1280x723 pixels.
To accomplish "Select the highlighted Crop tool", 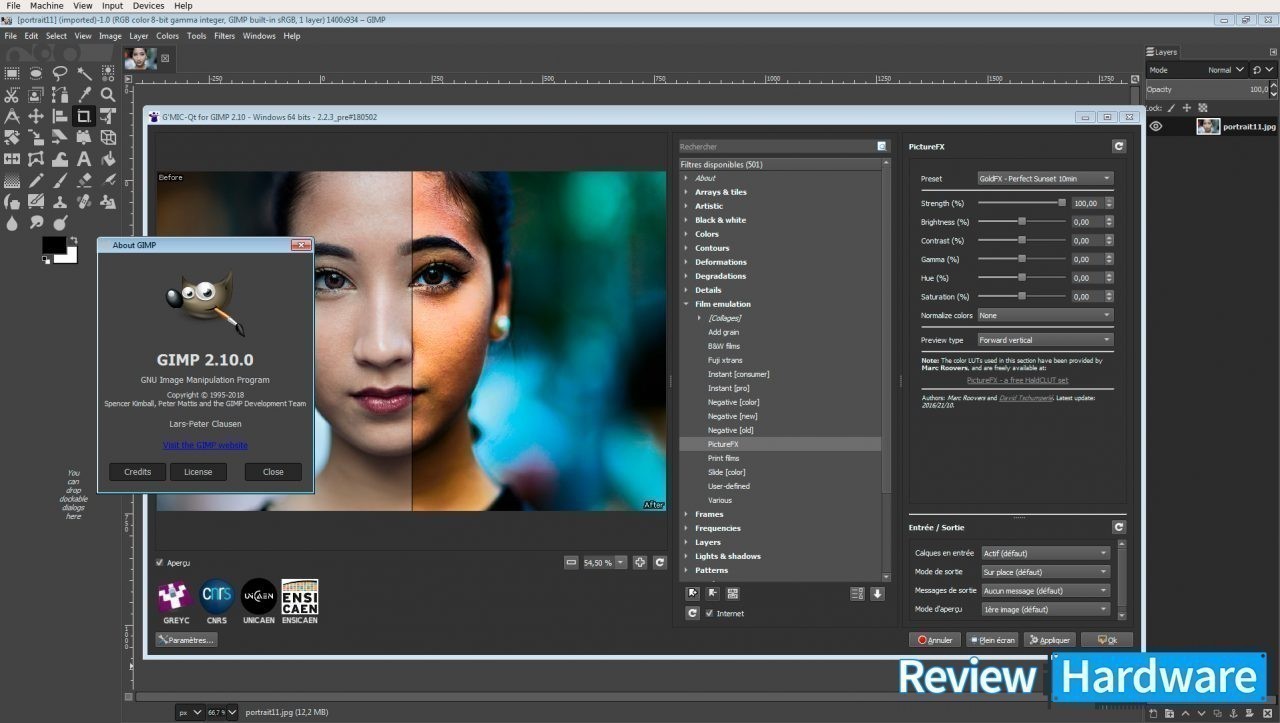I will pyautogui.click(x=84, y=116).
